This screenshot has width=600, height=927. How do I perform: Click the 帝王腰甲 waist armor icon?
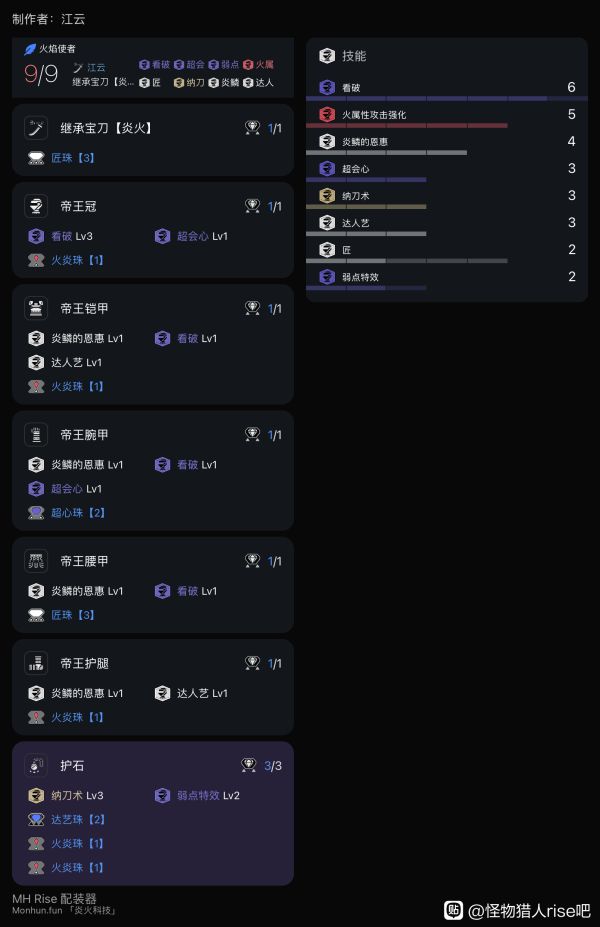pos(36,561)
